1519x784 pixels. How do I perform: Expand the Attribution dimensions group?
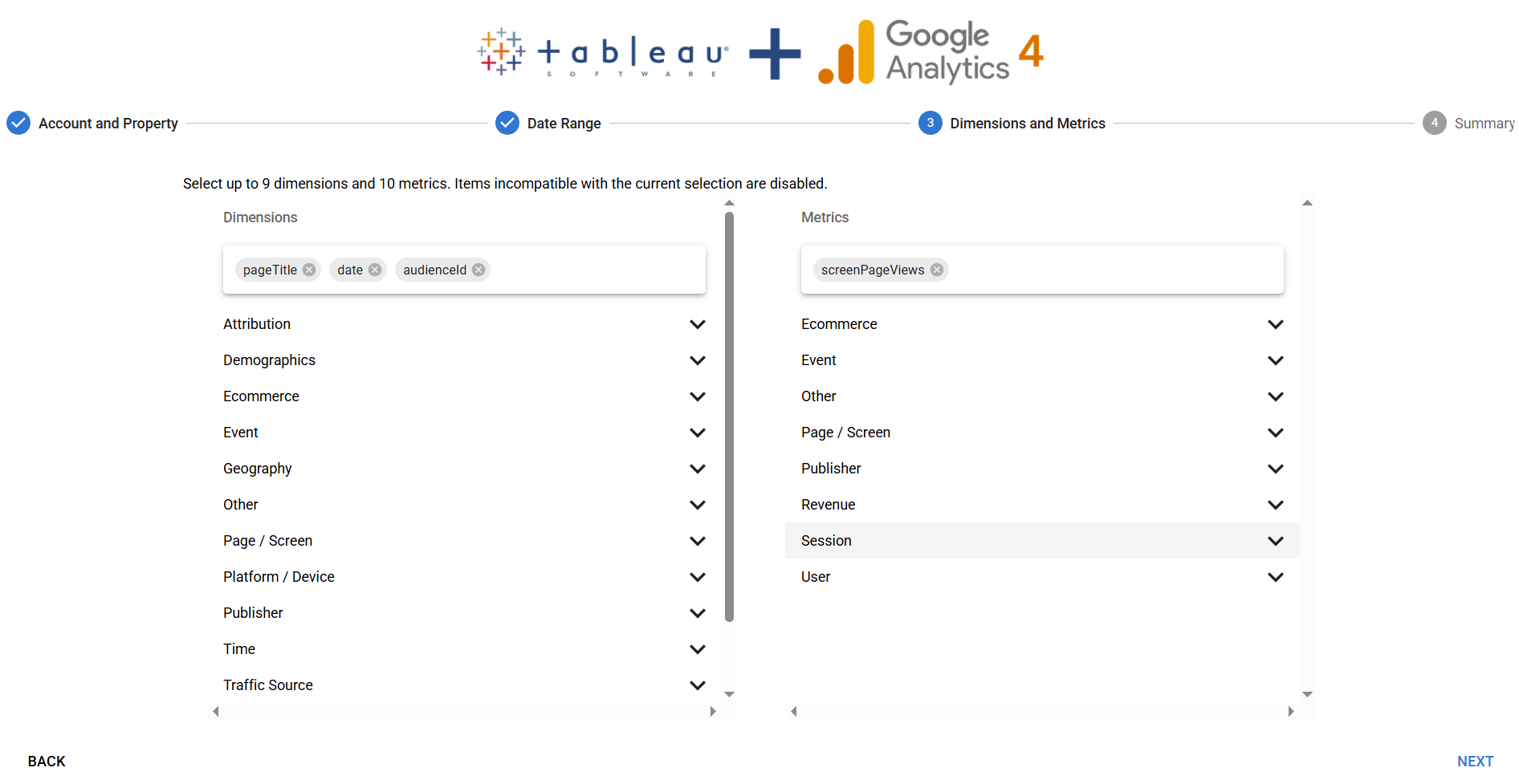464,324
